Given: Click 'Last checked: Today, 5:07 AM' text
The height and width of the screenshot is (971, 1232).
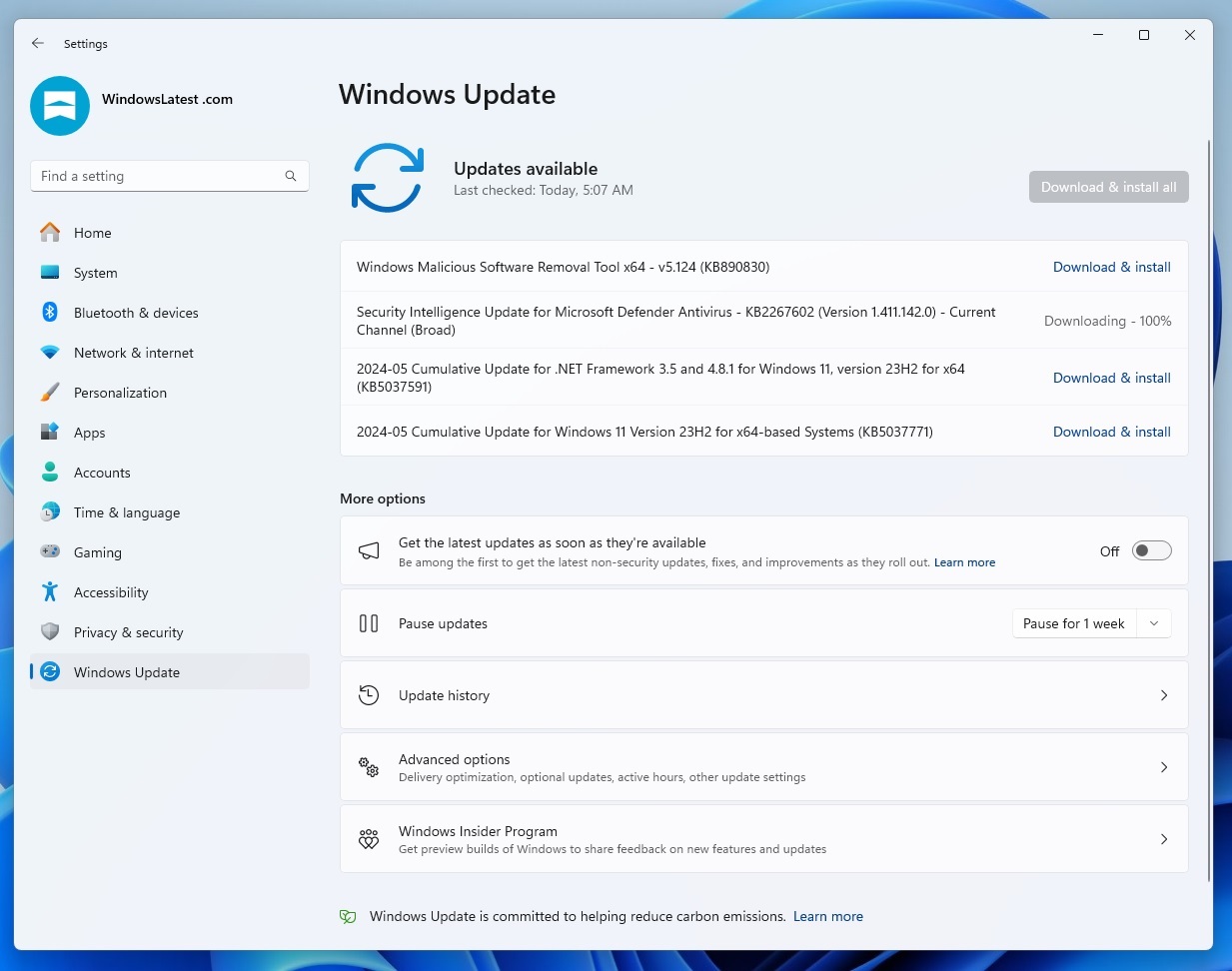Looking at the screenshot, I should (x=544, y=190).
